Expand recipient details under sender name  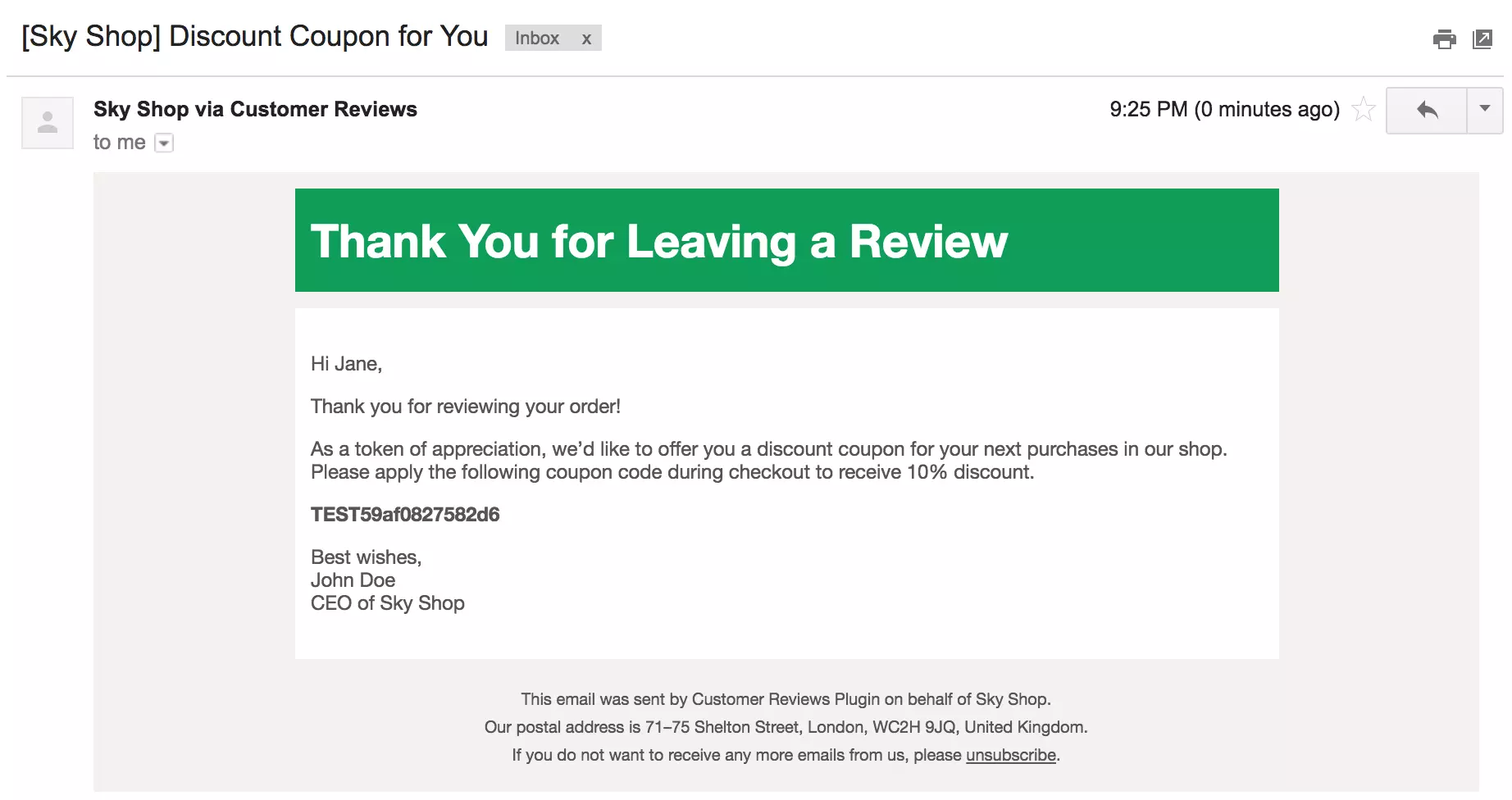coord(164,143)
